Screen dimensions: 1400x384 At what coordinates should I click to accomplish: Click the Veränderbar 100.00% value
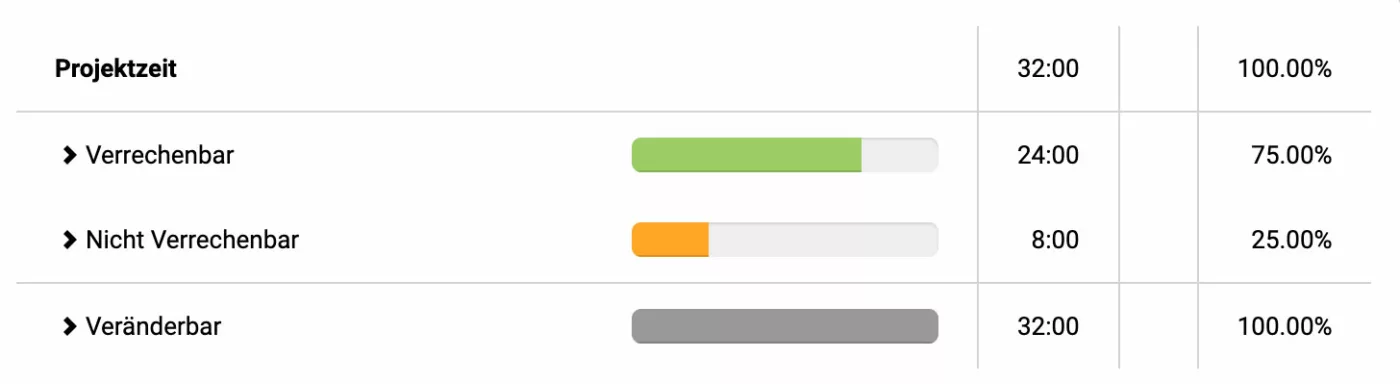(x=1284, y=326)
